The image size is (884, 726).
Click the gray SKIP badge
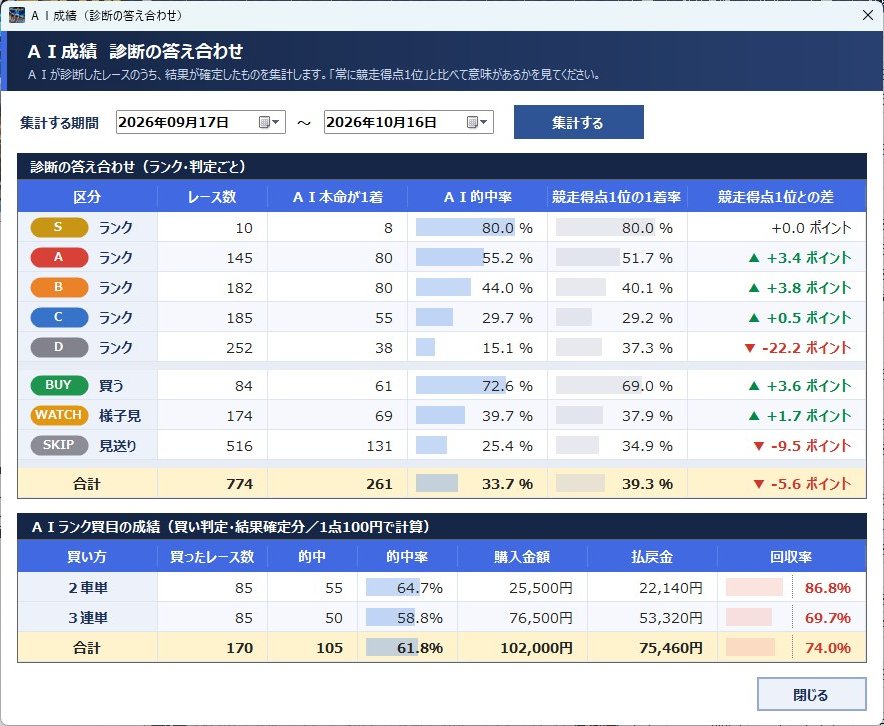59,445
